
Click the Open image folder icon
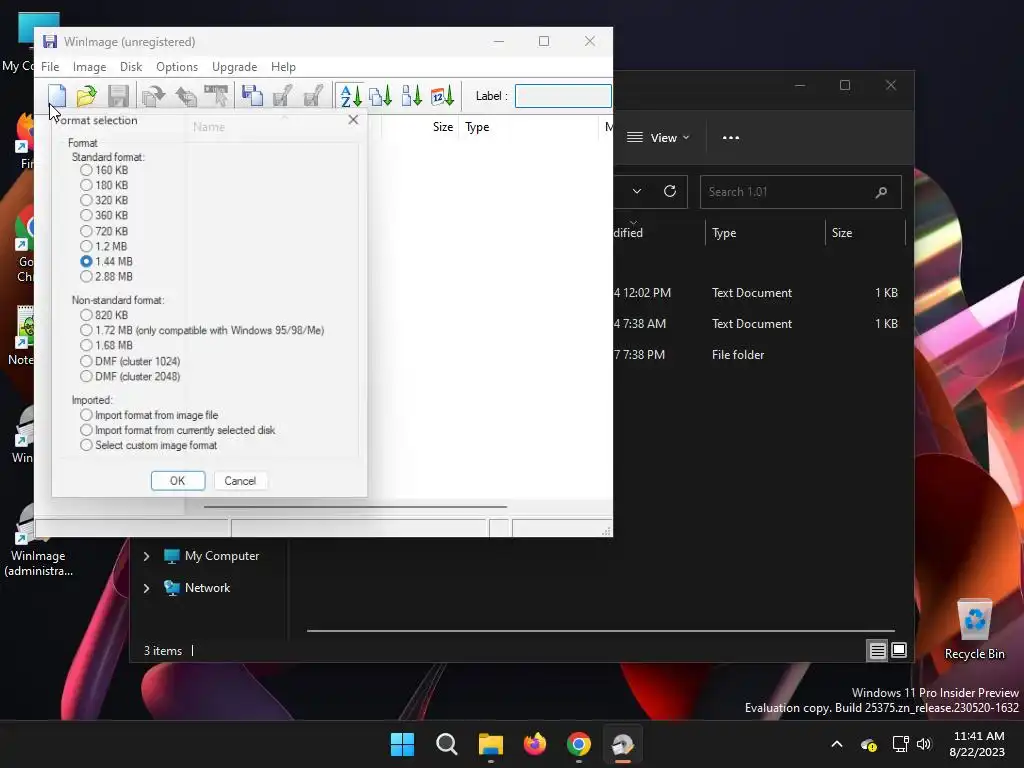click(x=86, y=96)
